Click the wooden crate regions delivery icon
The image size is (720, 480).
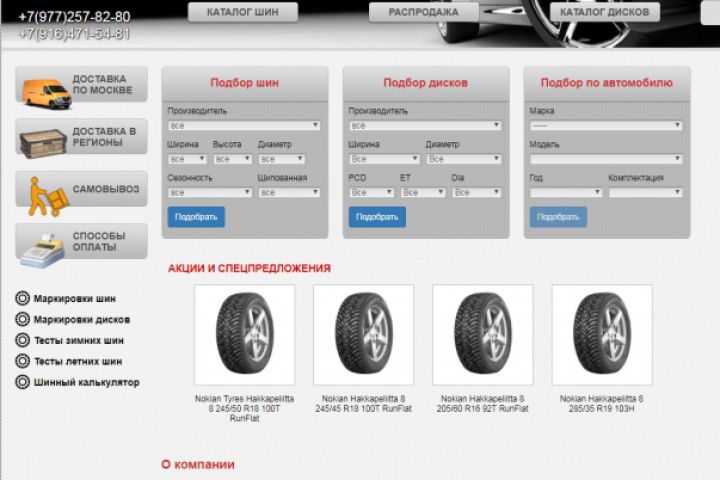click(x=43, y=143)
